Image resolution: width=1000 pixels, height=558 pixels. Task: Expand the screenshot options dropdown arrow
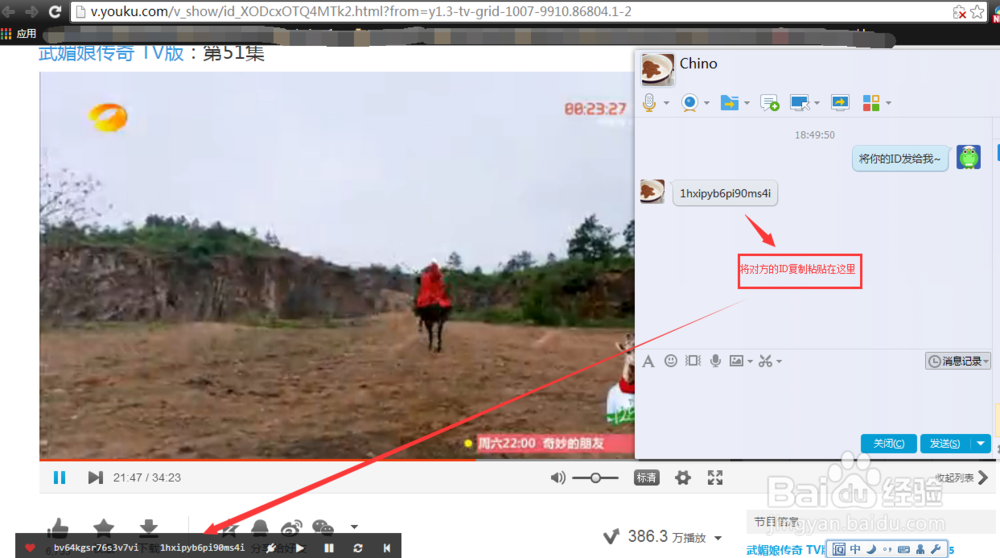tap(779, 362)
